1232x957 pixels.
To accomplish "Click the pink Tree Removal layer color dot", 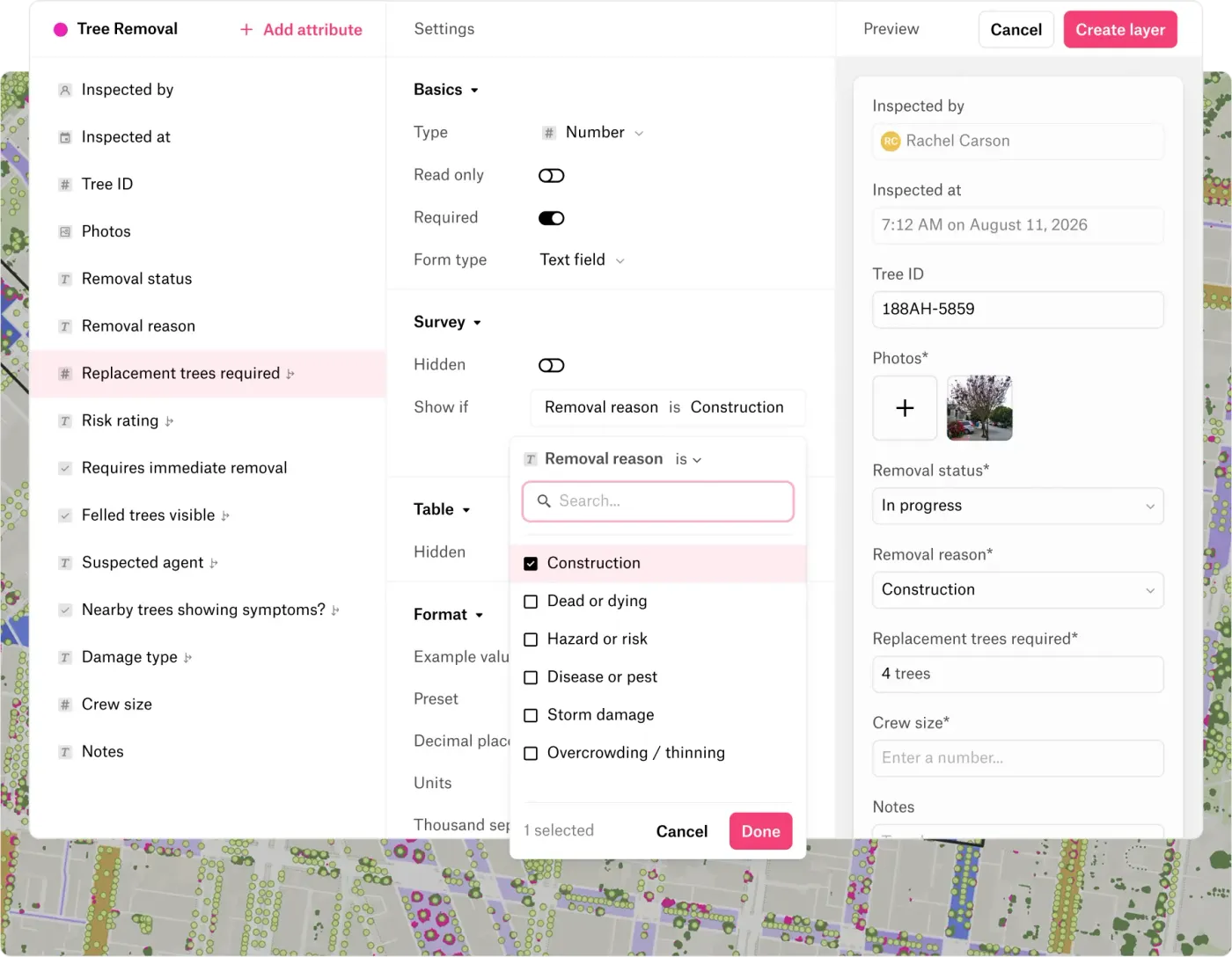I will (x=61, y=30).
